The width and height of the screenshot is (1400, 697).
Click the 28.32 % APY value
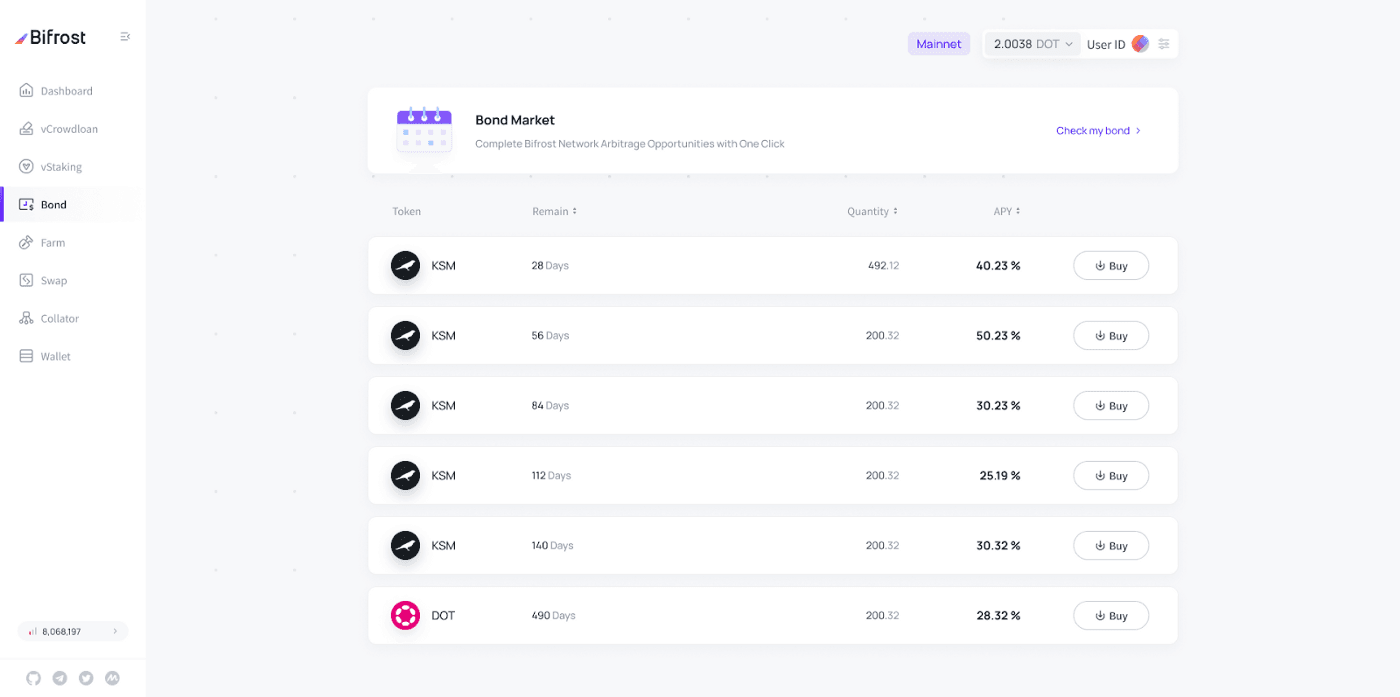coord(998,616)
